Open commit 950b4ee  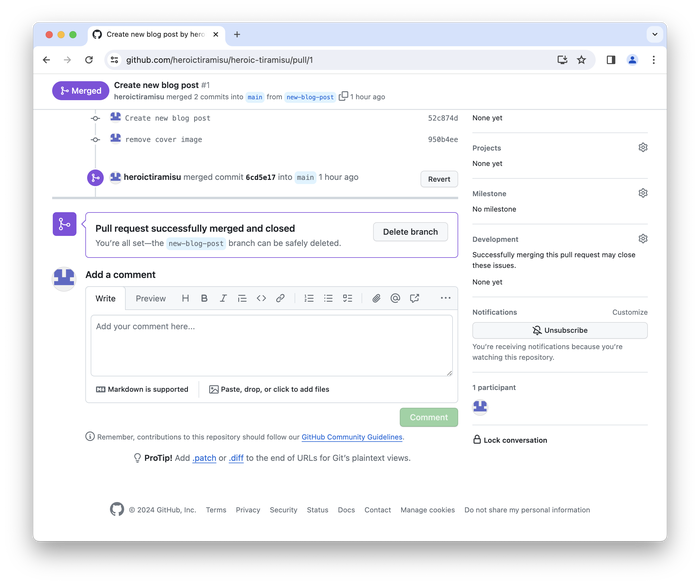(443, 139)
